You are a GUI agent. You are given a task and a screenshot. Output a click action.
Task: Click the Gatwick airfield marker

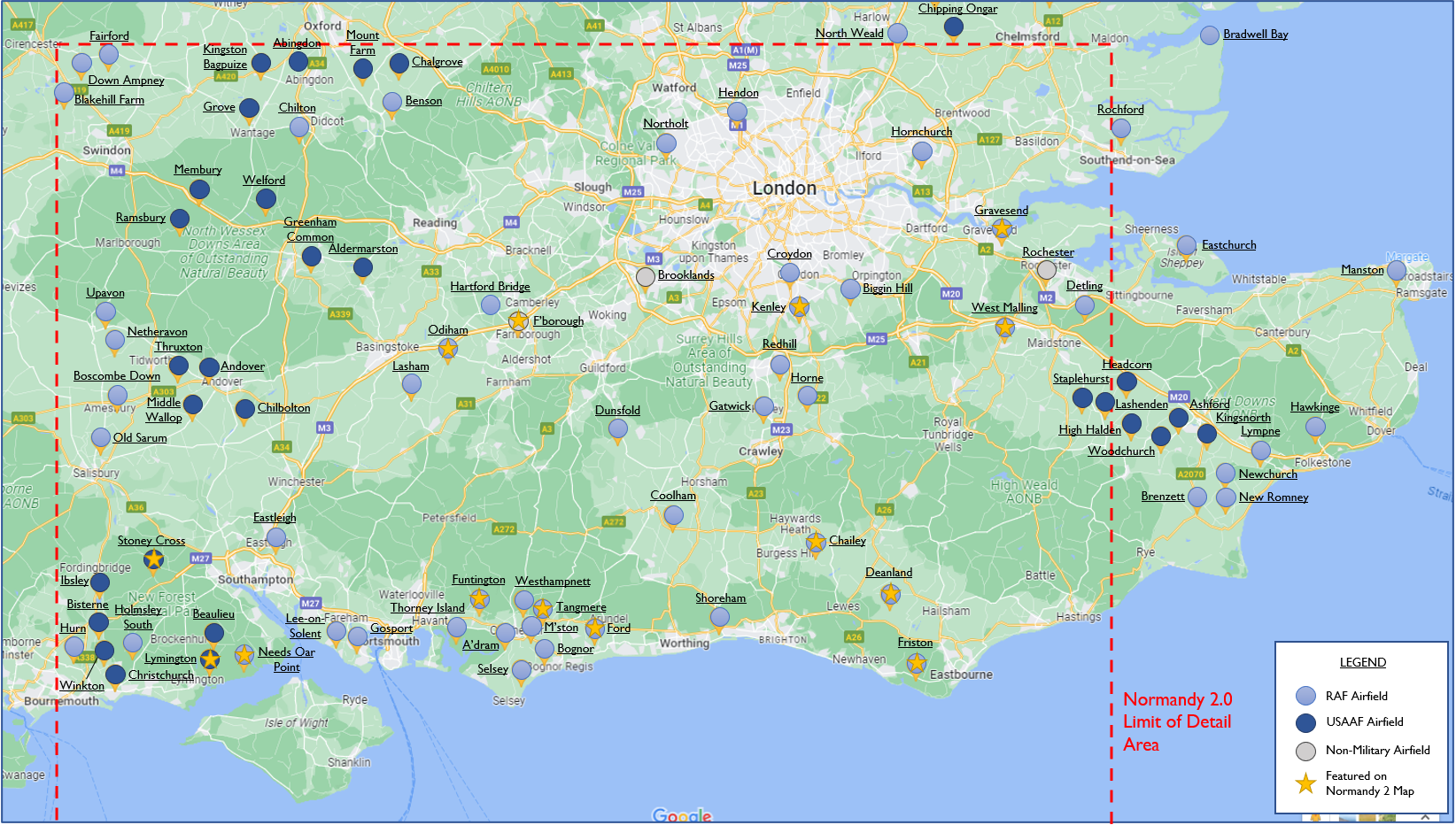[764, 407]
